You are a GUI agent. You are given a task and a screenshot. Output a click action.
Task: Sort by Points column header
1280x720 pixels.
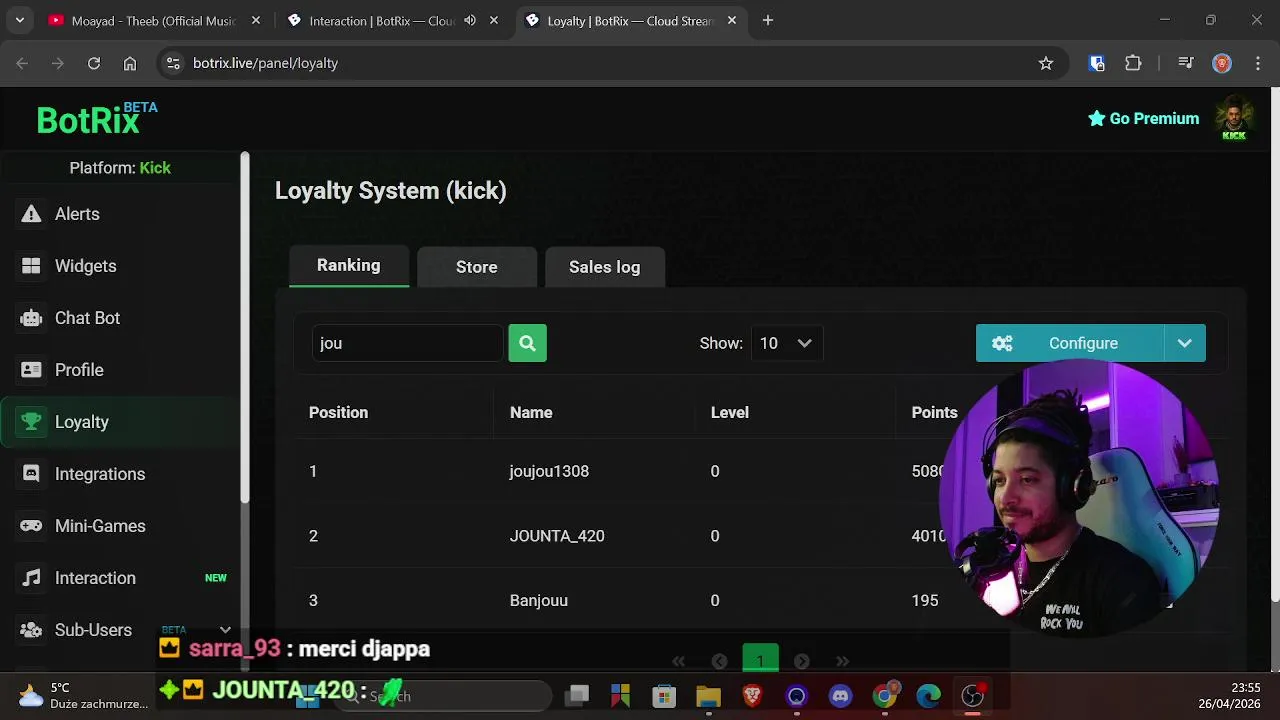934,412
